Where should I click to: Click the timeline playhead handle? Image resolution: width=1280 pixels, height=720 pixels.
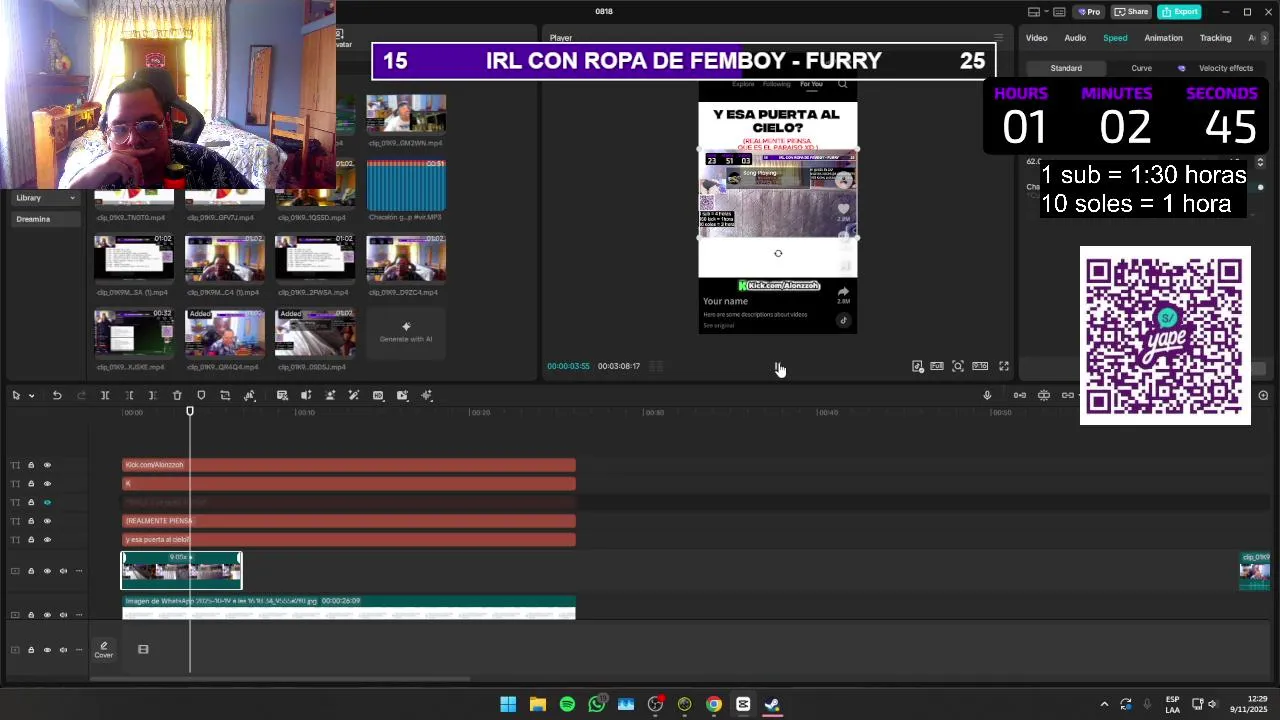coord(190,411)
